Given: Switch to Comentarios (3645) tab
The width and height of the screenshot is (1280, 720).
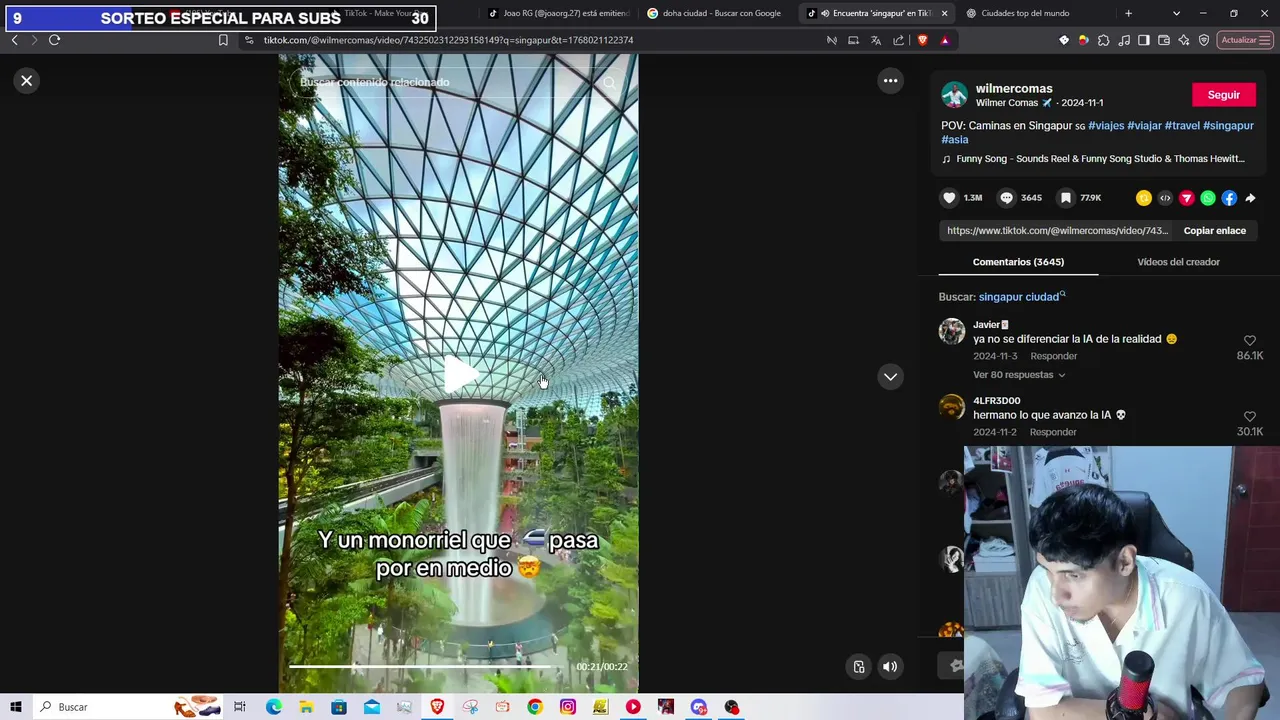Looking at the screenshot, I should point(1018,262).
